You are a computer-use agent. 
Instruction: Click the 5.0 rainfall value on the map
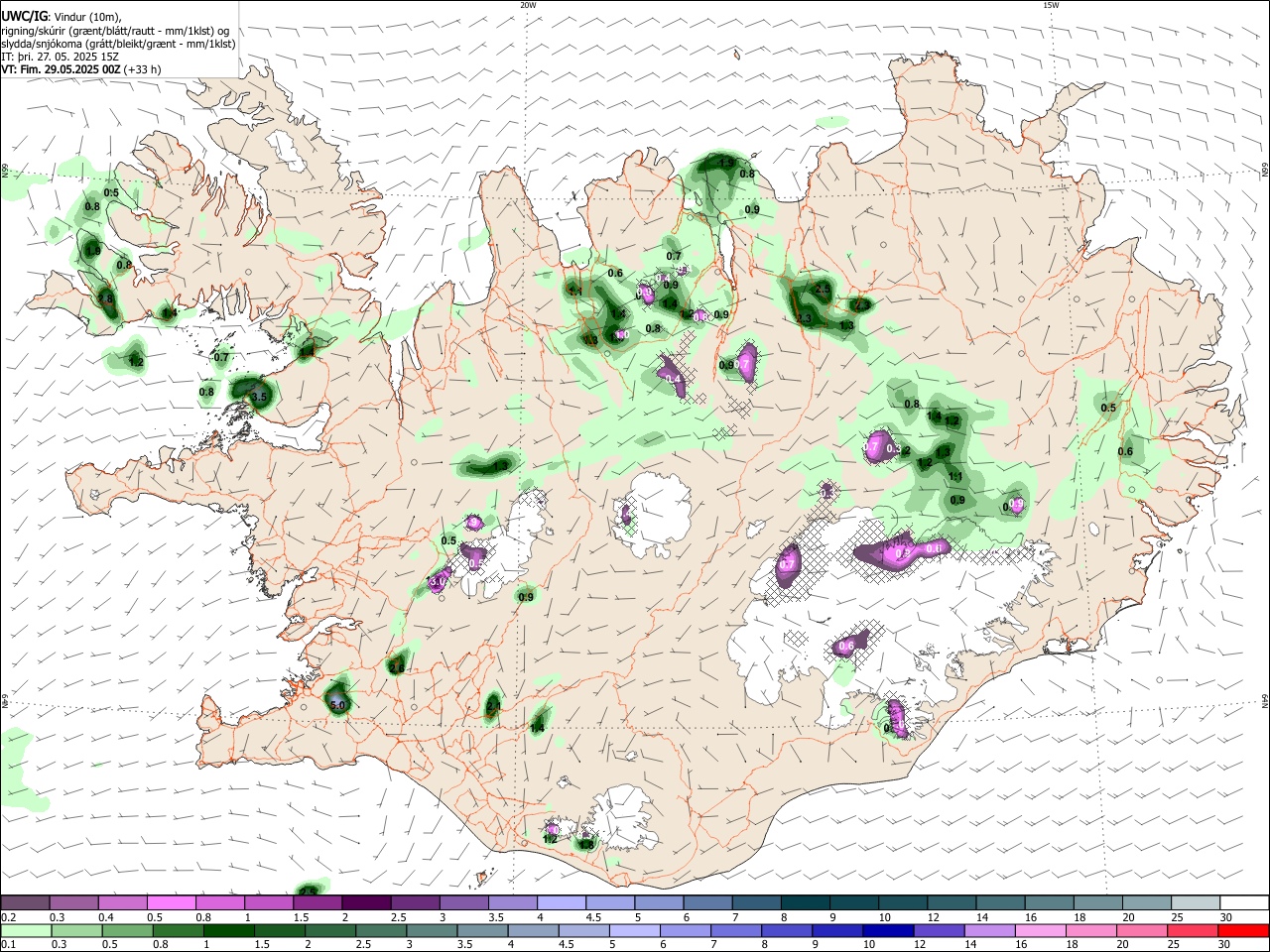point(337,706)
